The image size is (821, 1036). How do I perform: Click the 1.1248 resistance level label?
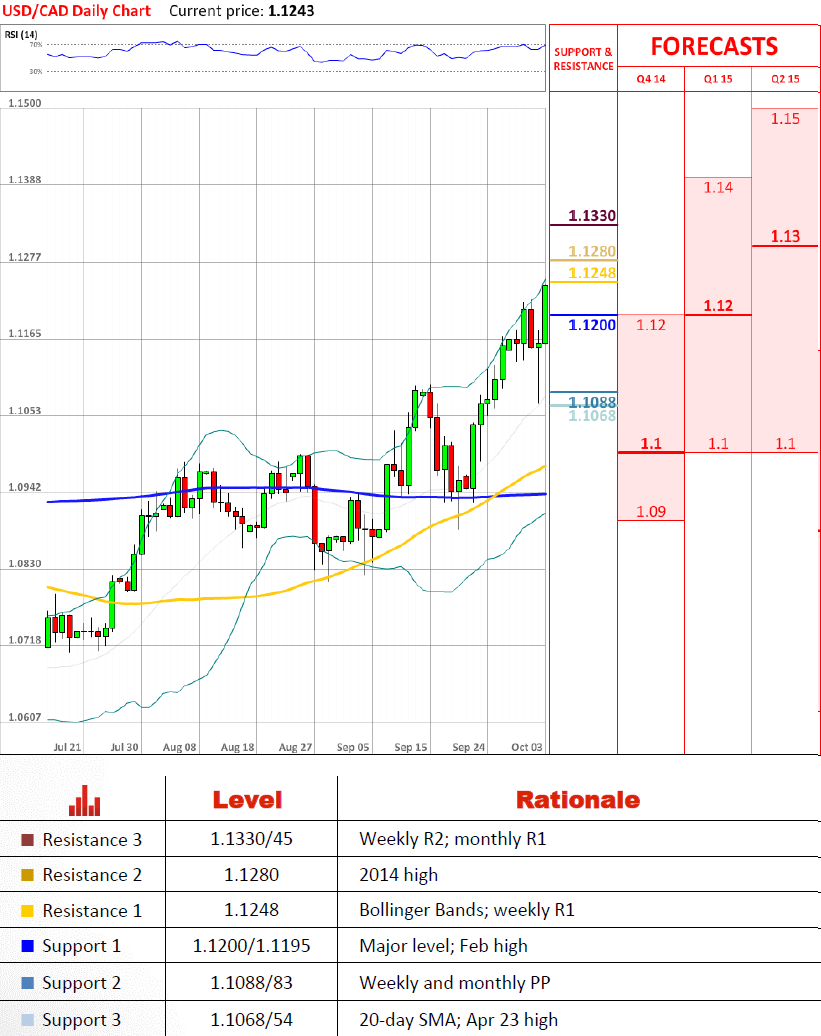point(592,273)
